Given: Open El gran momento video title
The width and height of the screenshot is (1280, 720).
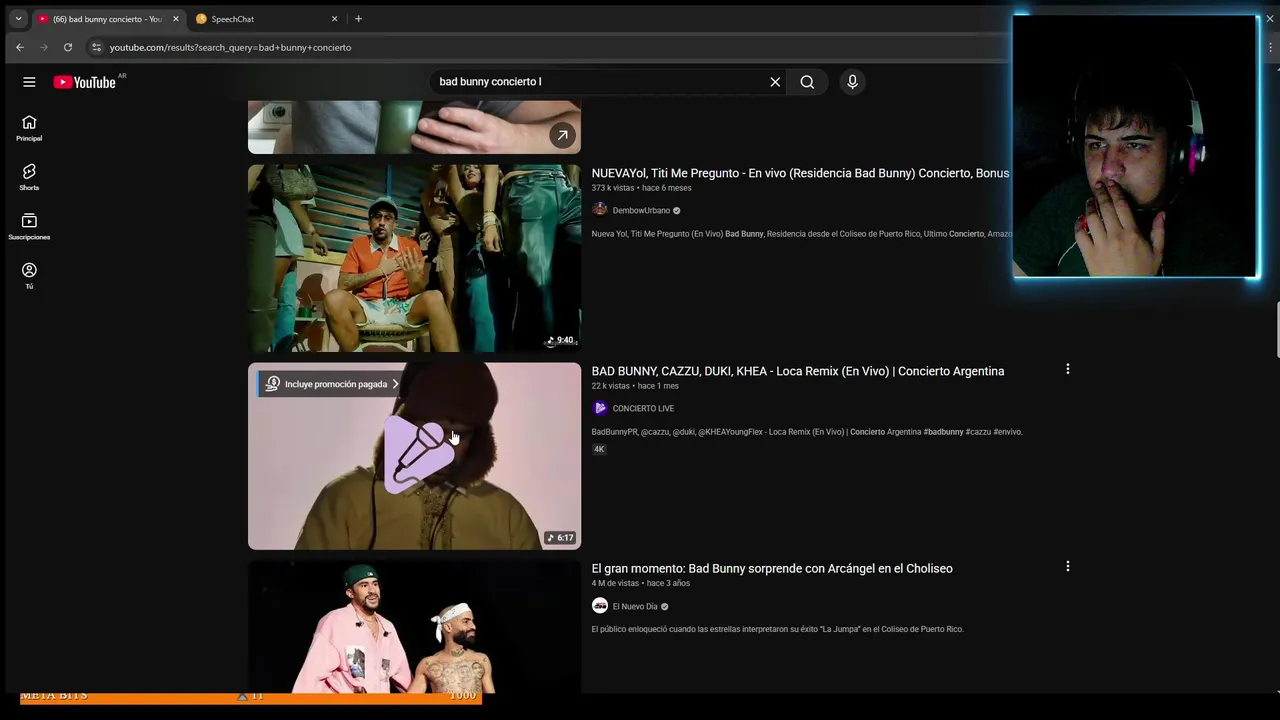Looking at the screenshot, I should click(x=772, y=568).
